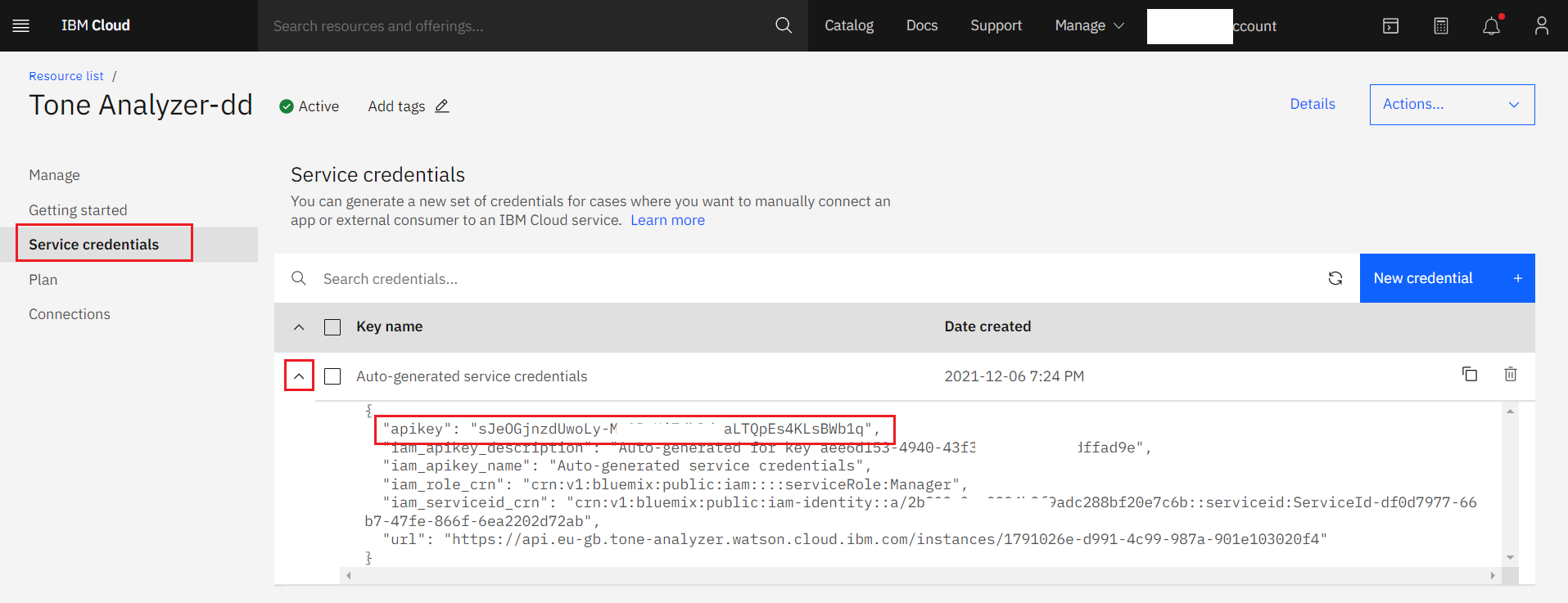The image size is (1568, 603).
Task: Collapse the Auto-generated service credentials row
Action: tap(299, 376)
